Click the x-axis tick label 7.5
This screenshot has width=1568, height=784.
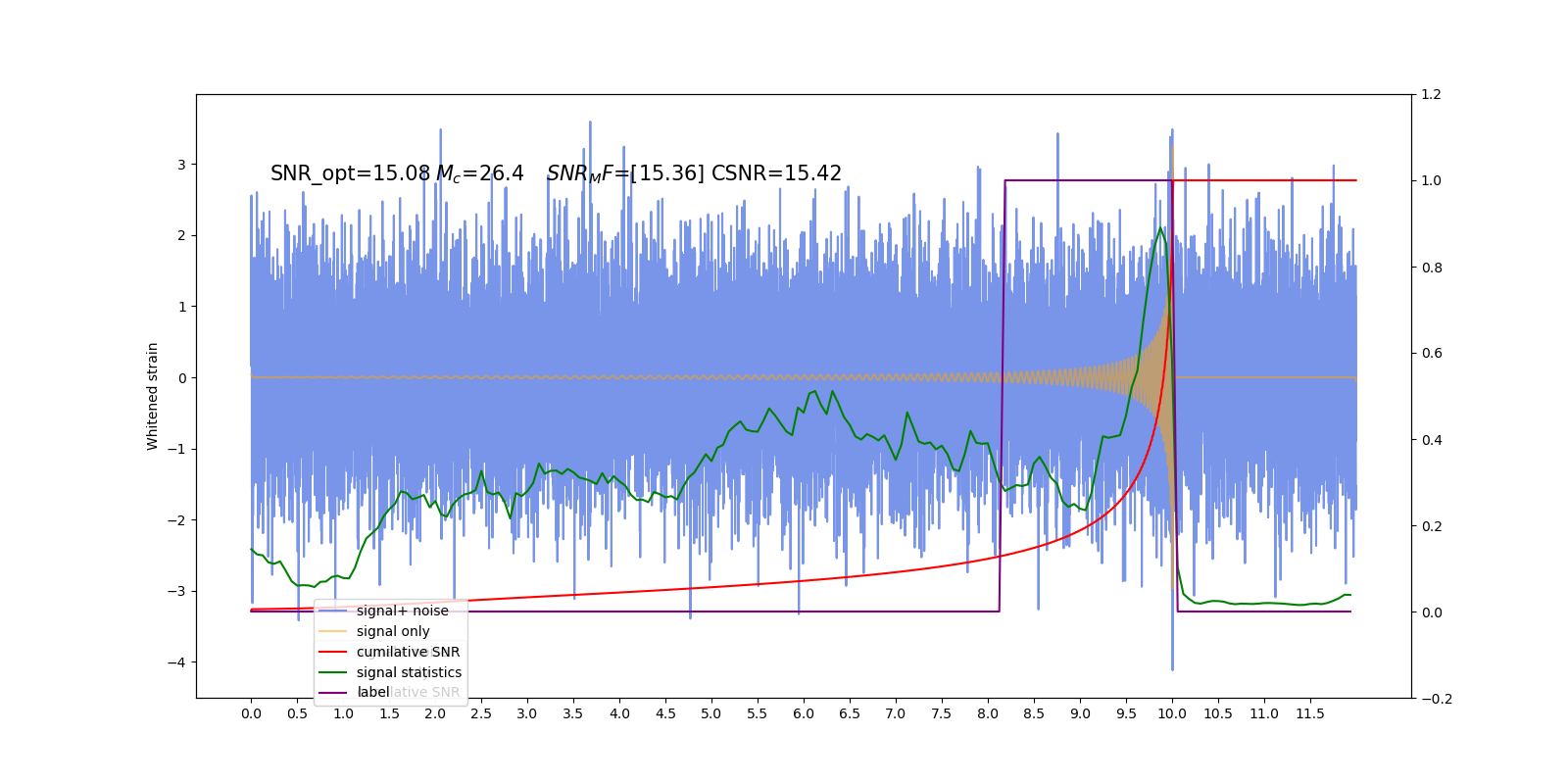(x=942, y=713)
